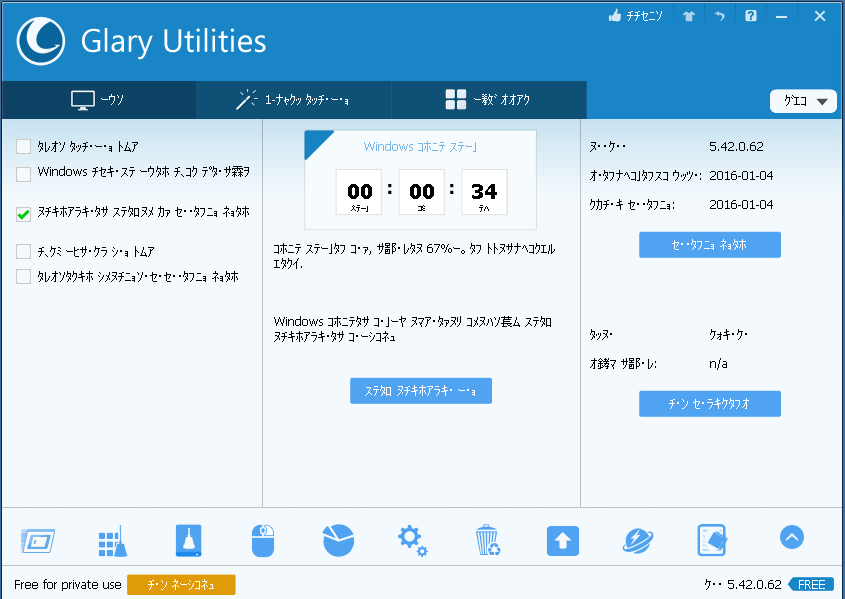Click the Glary Utilities crescent moon logo
This screenshot has height=599, width=845.
click(x=41, y=41)
